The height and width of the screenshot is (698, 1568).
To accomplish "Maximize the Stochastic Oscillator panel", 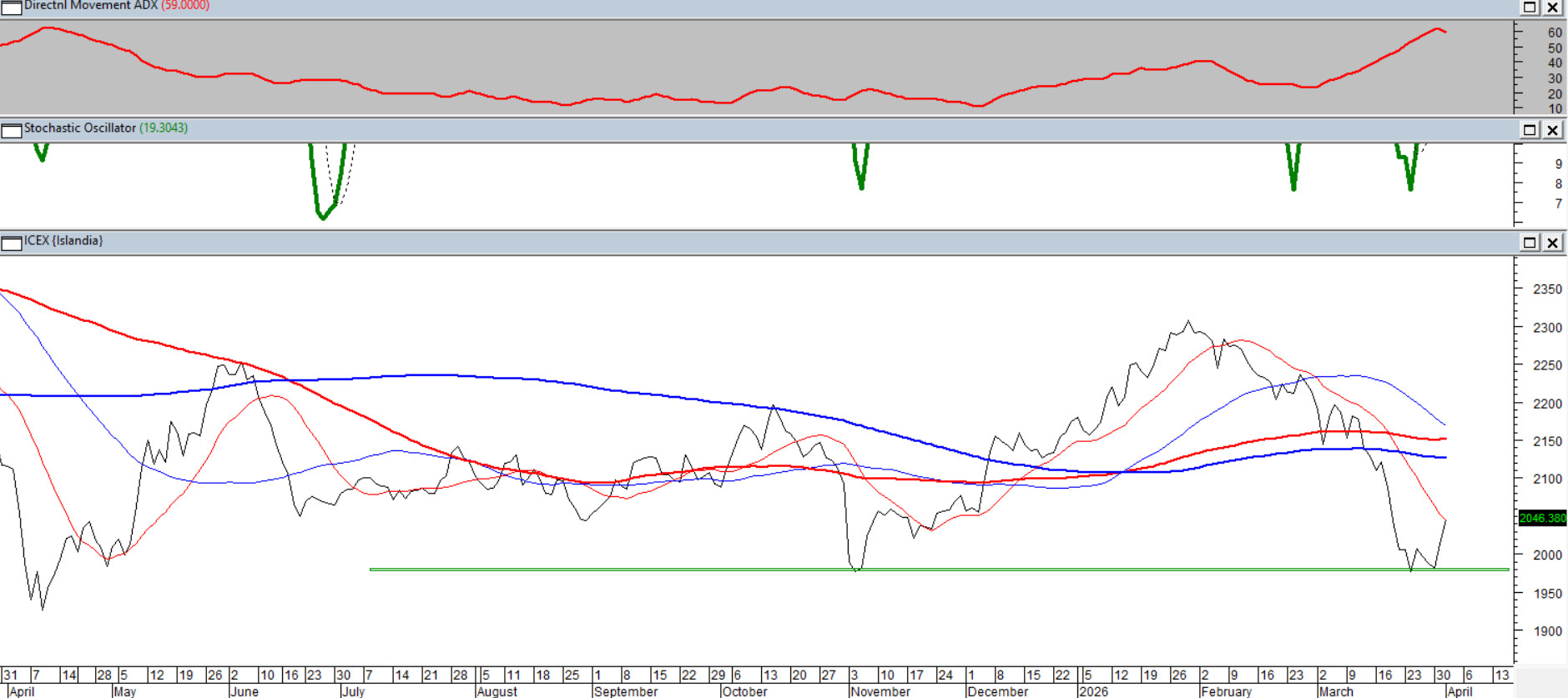I will (1529, 130).
